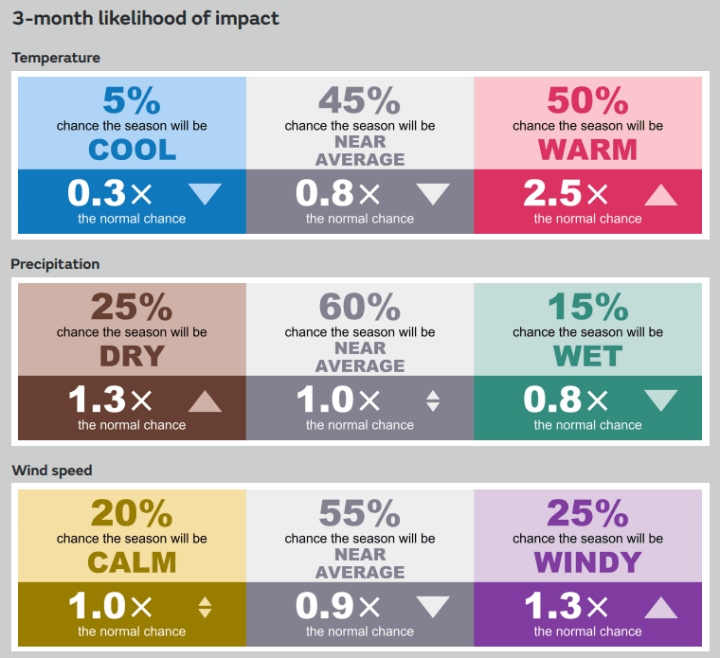Screen dimensions: 720x658
Task: Click the 45% near average temperature tile
Action: pyautogui.click(x=360, y=155)
